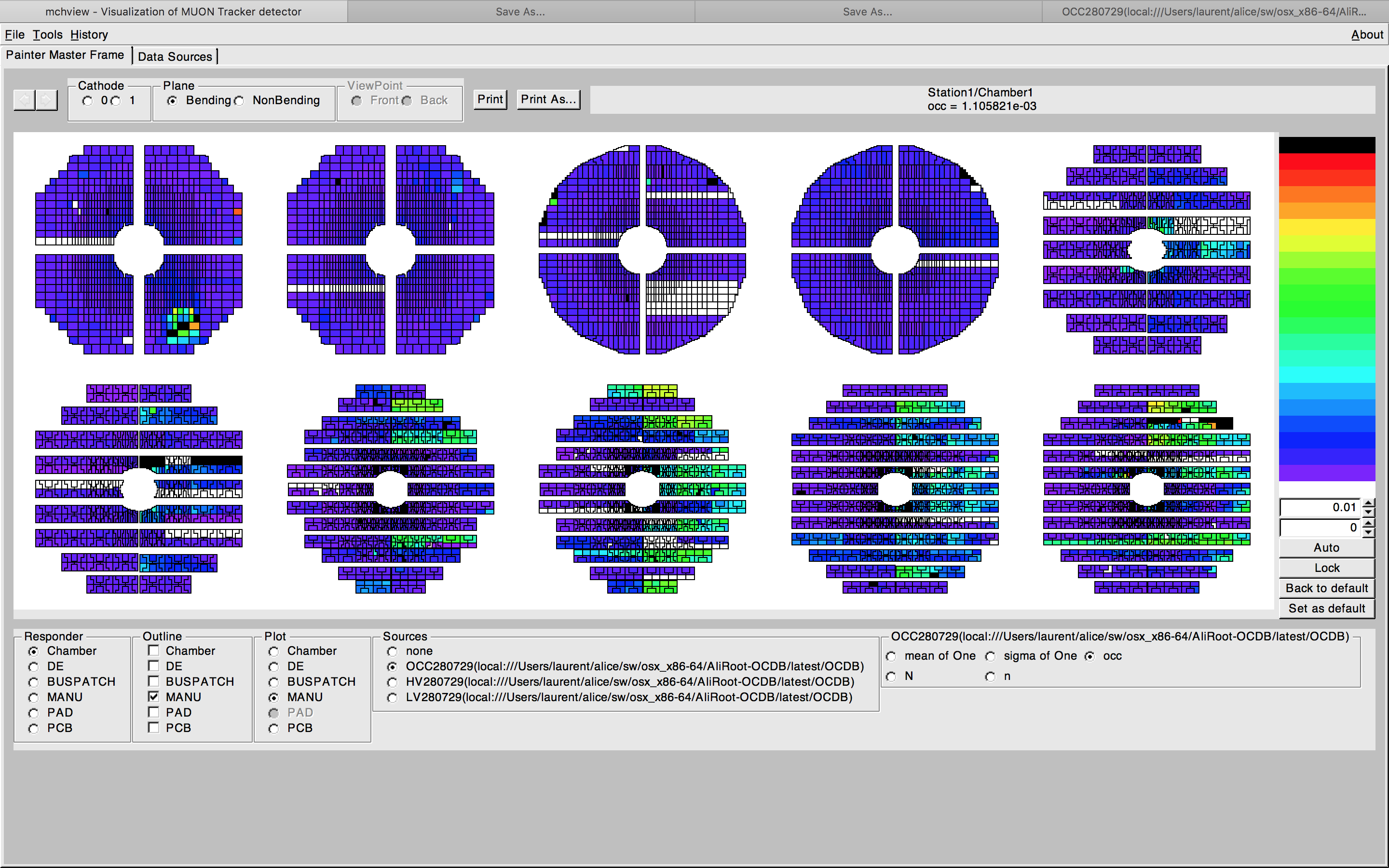Click the black band of the color scale

coord(1326,145)
